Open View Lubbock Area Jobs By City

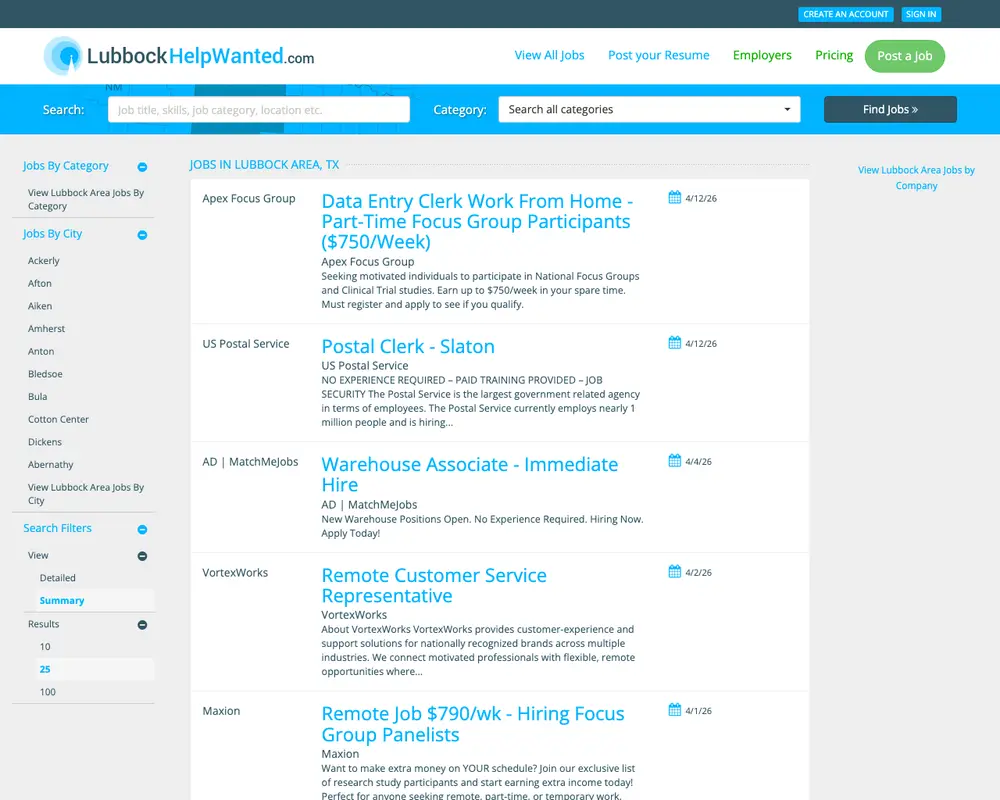(86, 494)
